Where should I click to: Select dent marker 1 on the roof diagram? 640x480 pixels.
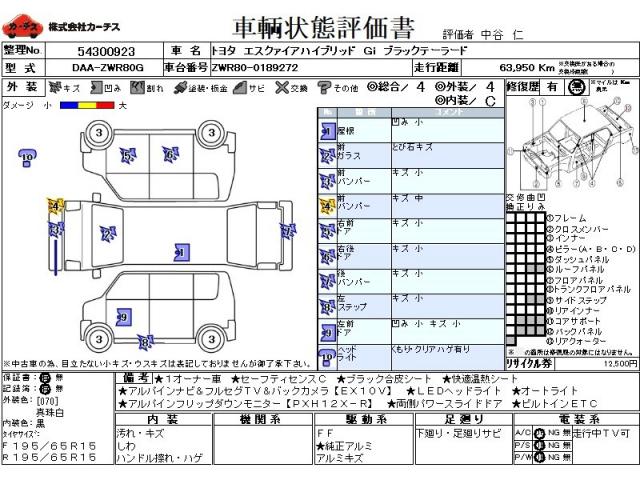pos(181,253)
